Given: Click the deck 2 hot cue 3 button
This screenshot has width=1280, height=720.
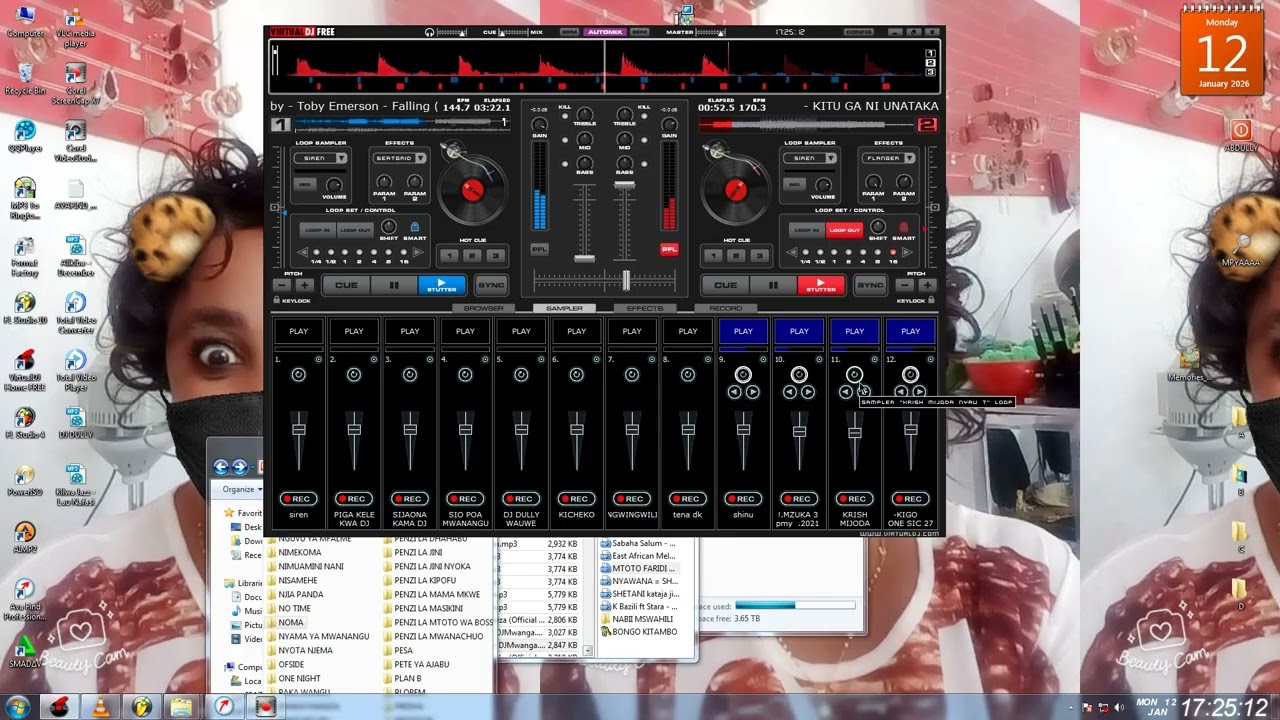Looking at the screenshot, I should pyautogui.click(x=760, y=255).
